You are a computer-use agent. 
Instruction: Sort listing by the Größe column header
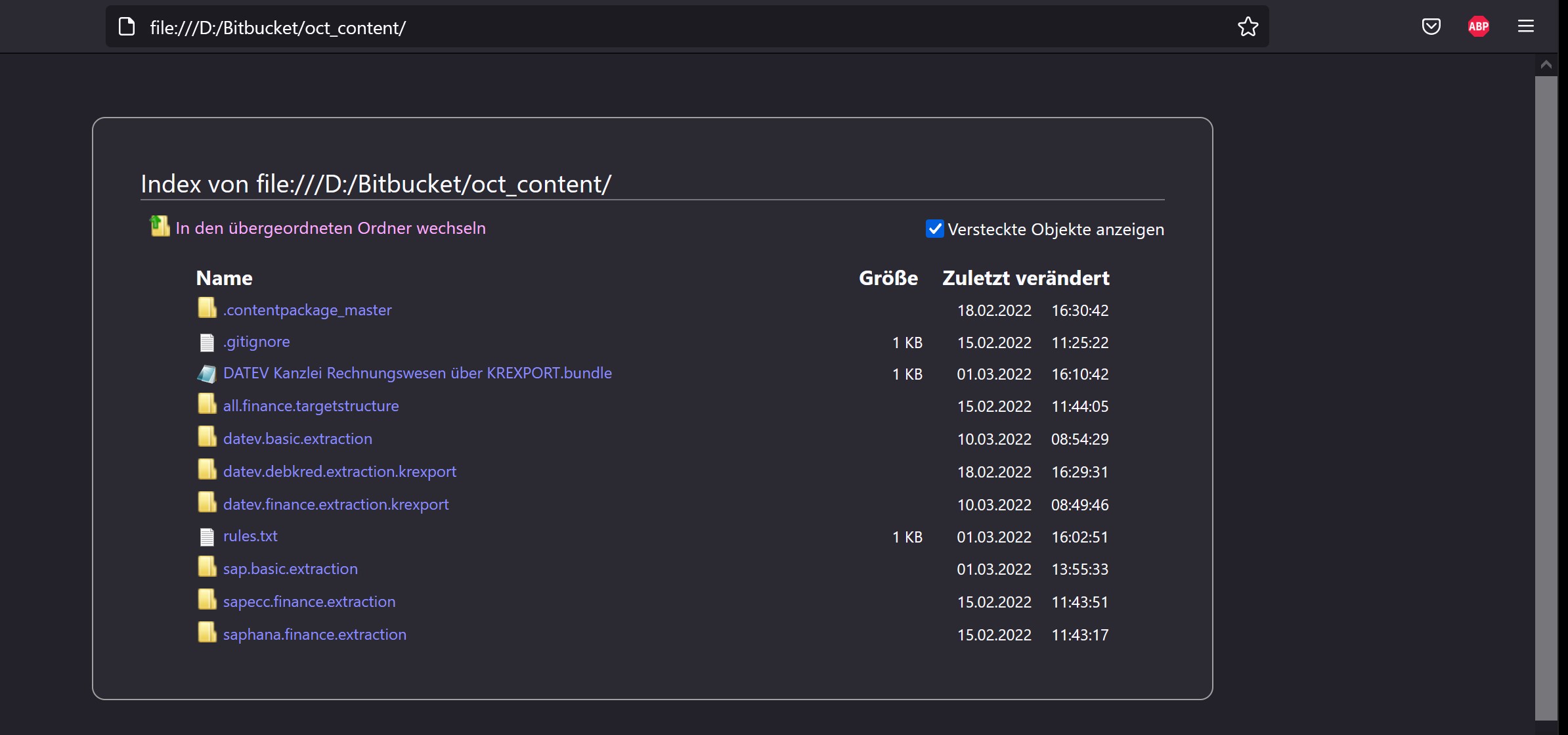click(x=888, y=278)
